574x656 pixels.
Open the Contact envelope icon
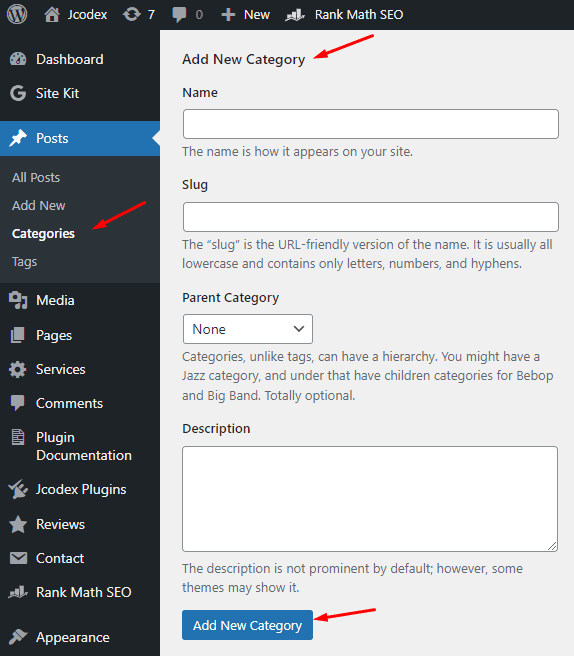pos(18,558)
